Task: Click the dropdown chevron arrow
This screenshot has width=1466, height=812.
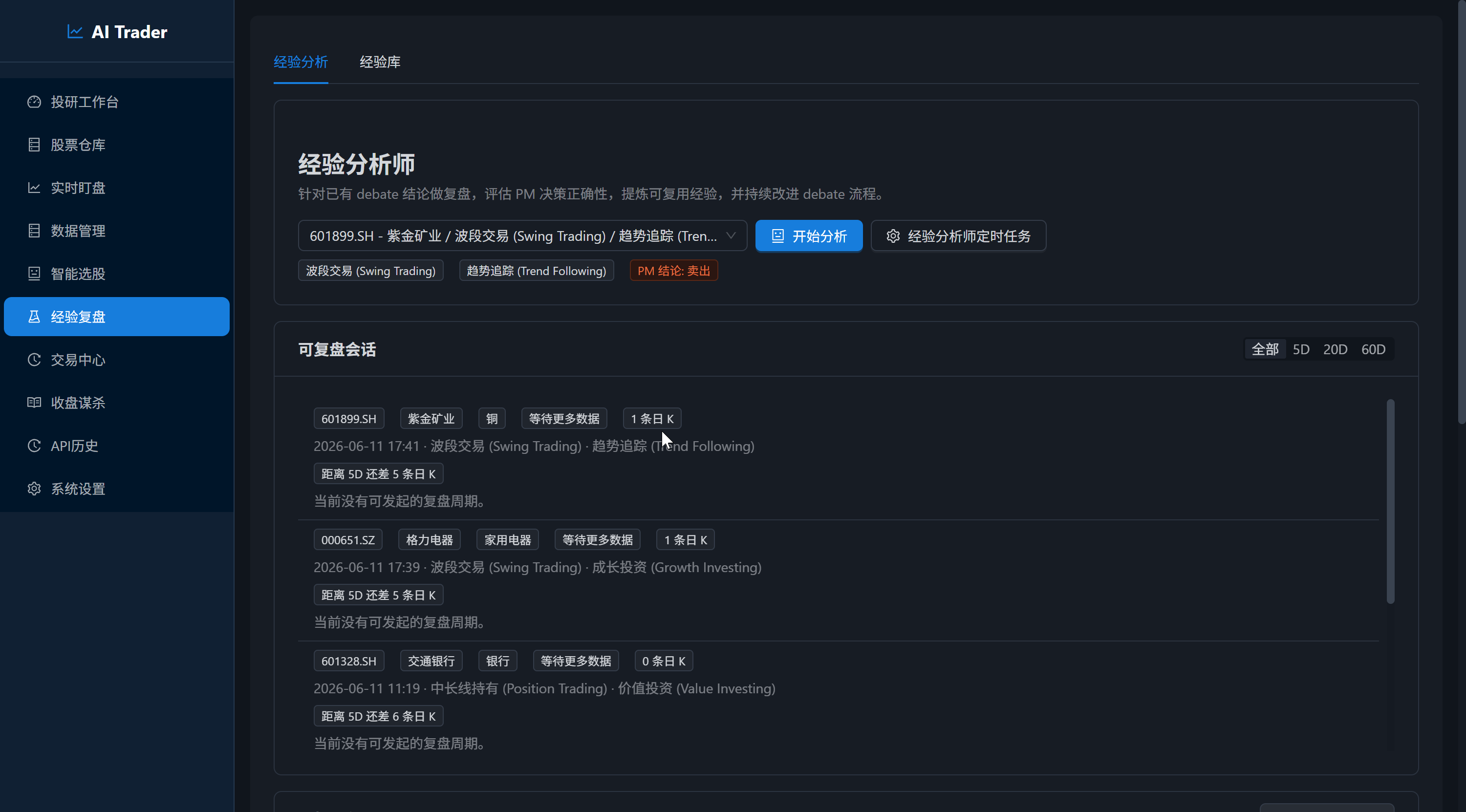Action: pos(731,235)
